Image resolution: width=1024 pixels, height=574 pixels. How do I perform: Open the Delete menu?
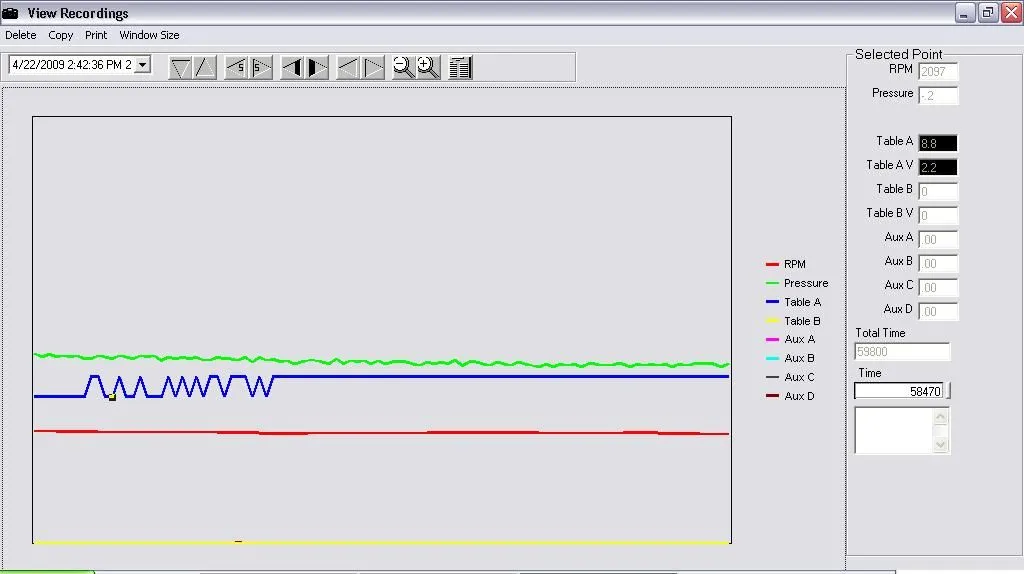click(x=21, y=35)
